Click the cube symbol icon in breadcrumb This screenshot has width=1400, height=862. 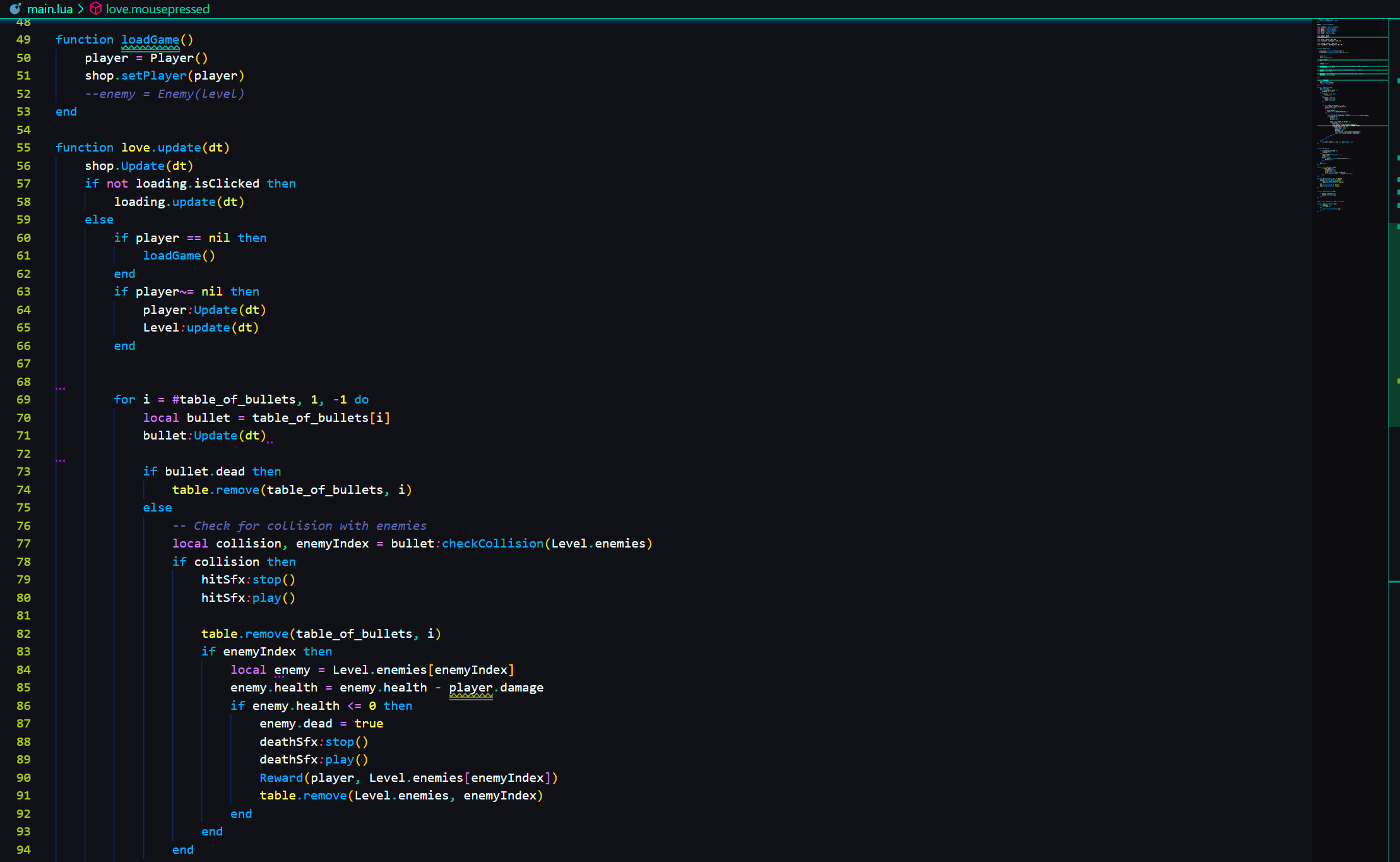point(96,9)
